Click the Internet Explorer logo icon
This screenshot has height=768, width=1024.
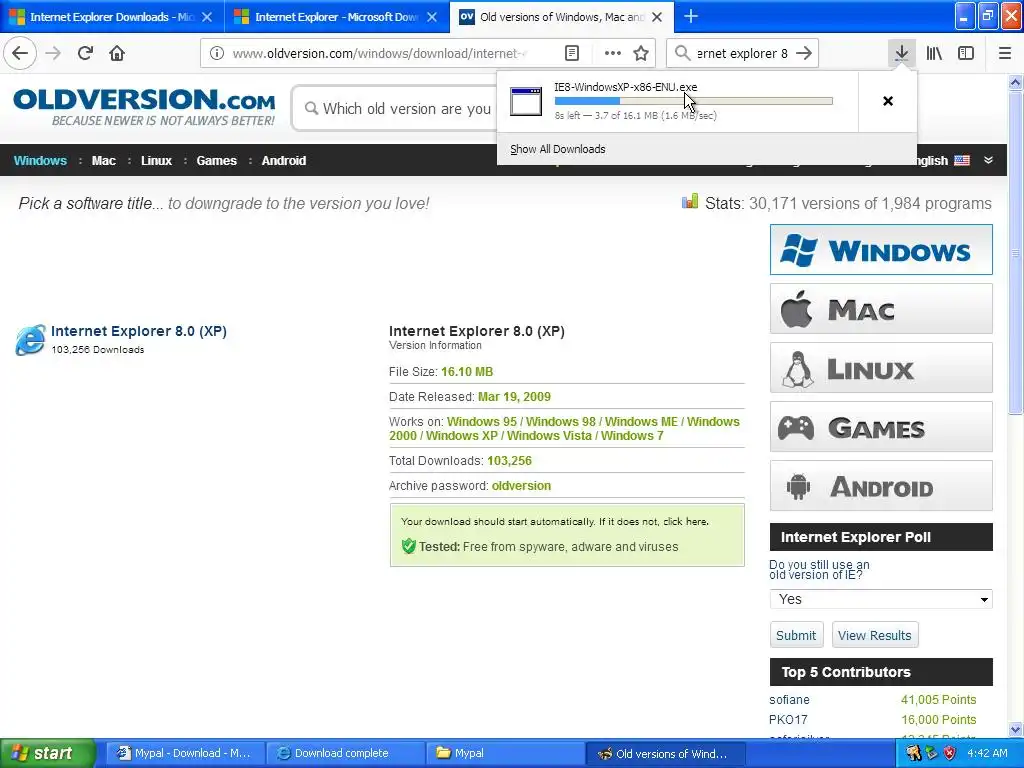pyautogui.click(x=31, y=340)
